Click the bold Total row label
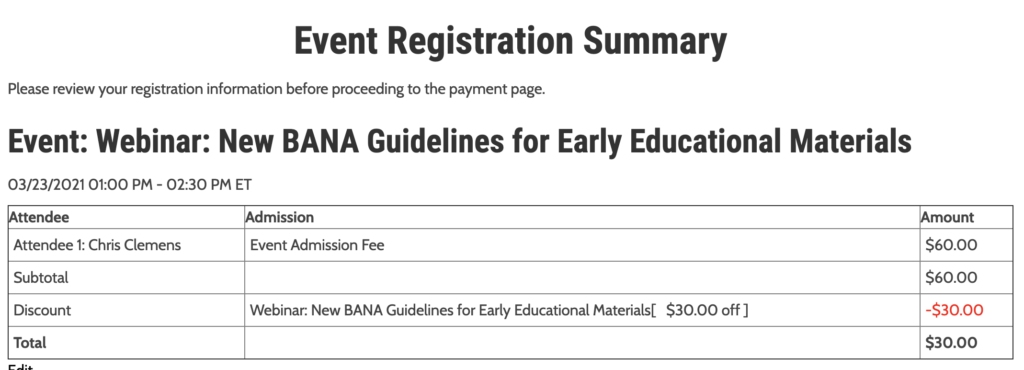Screen dimensions: 1024x370 [x=30, y=343]
